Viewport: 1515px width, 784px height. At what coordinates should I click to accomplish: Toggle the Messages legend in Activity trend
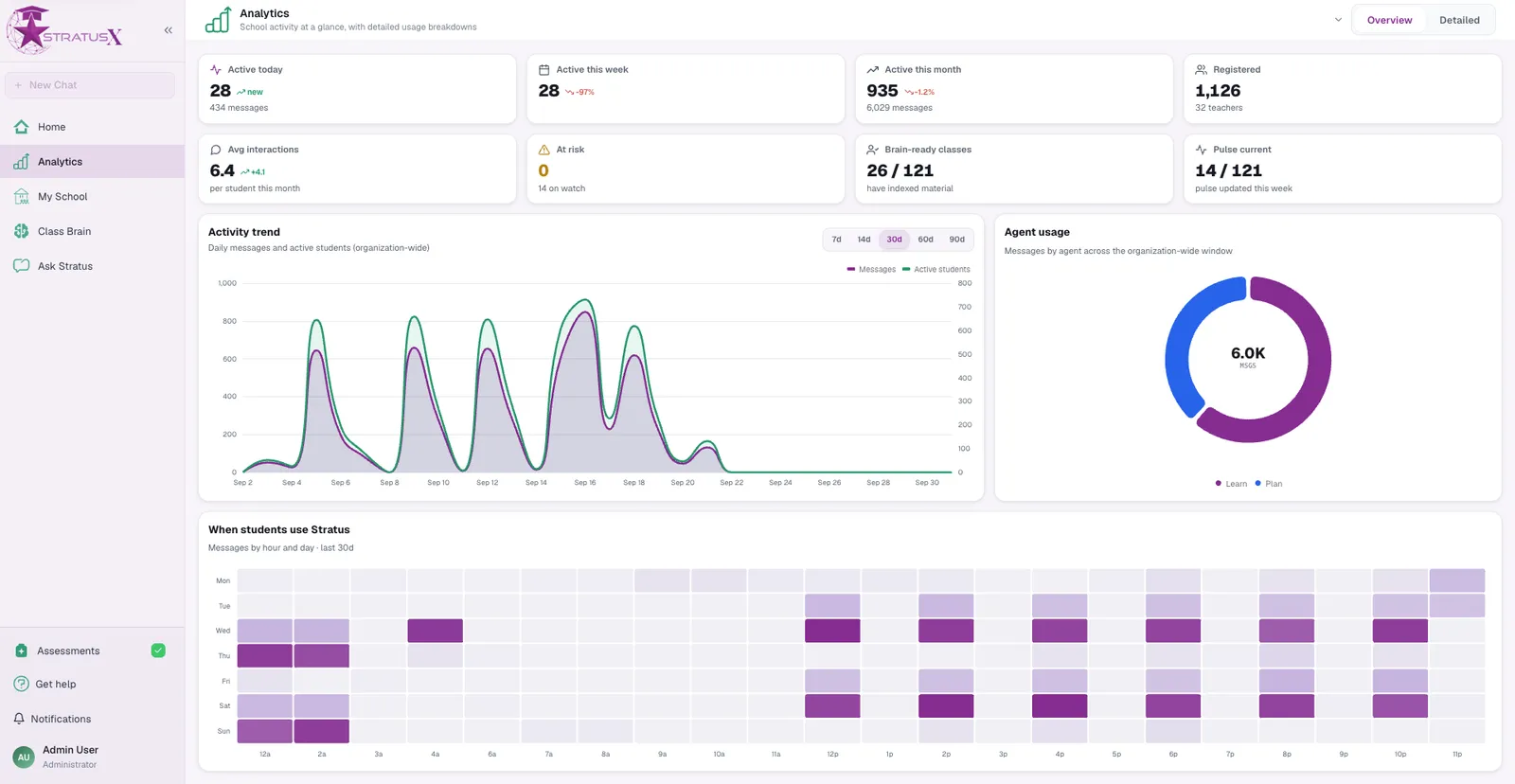871,270
